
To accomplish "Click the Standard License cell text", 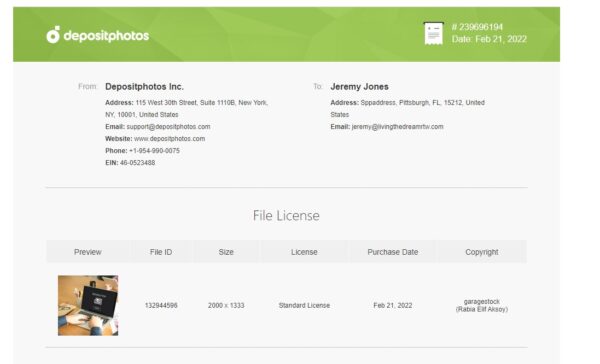I will (x=304, y=305).
